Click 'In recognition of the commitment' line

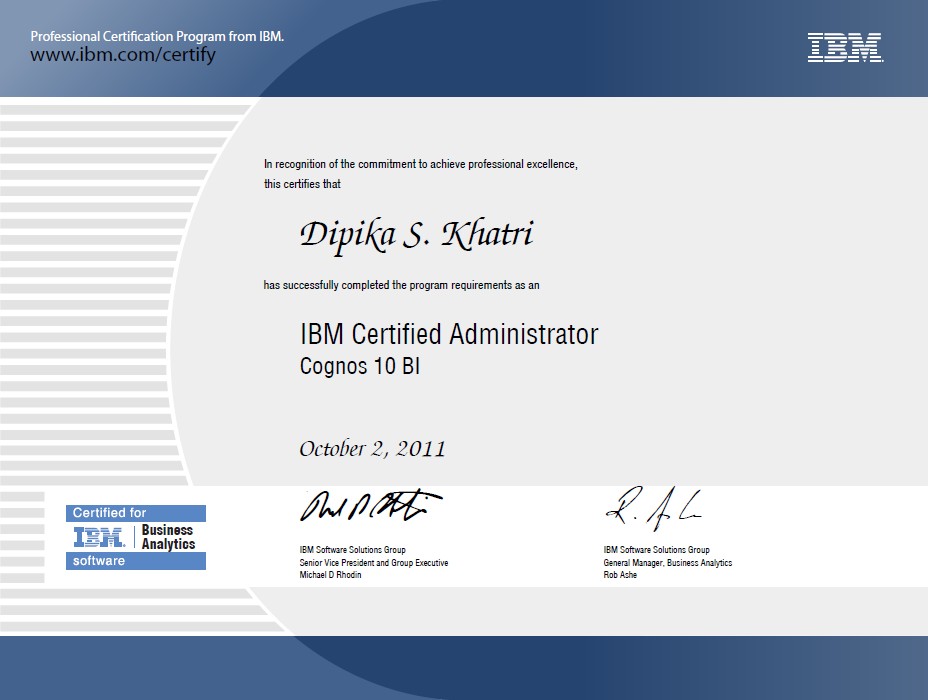[x=421, y=164]
